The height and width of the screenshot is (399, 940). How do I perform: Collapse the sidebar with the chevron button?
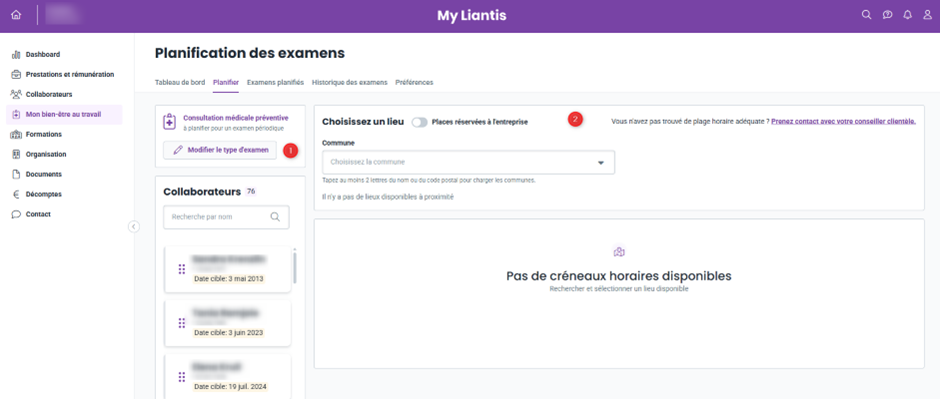click(134, 226)
